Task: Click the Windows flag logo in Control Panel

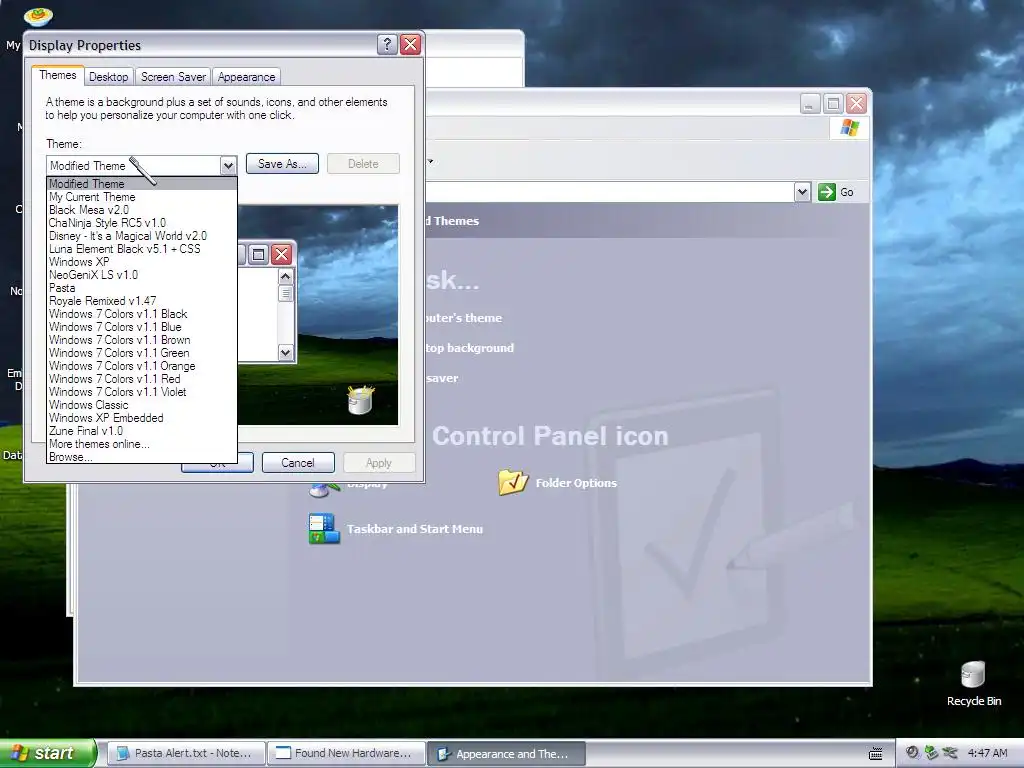Action: [x=850, y=127]
